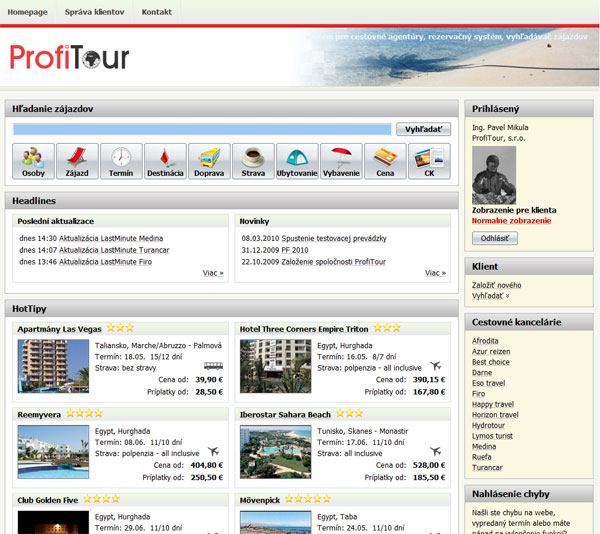Open the Eso travel agency link
The width and height of the screenshot is (600, 534).
tap(488, 383)
